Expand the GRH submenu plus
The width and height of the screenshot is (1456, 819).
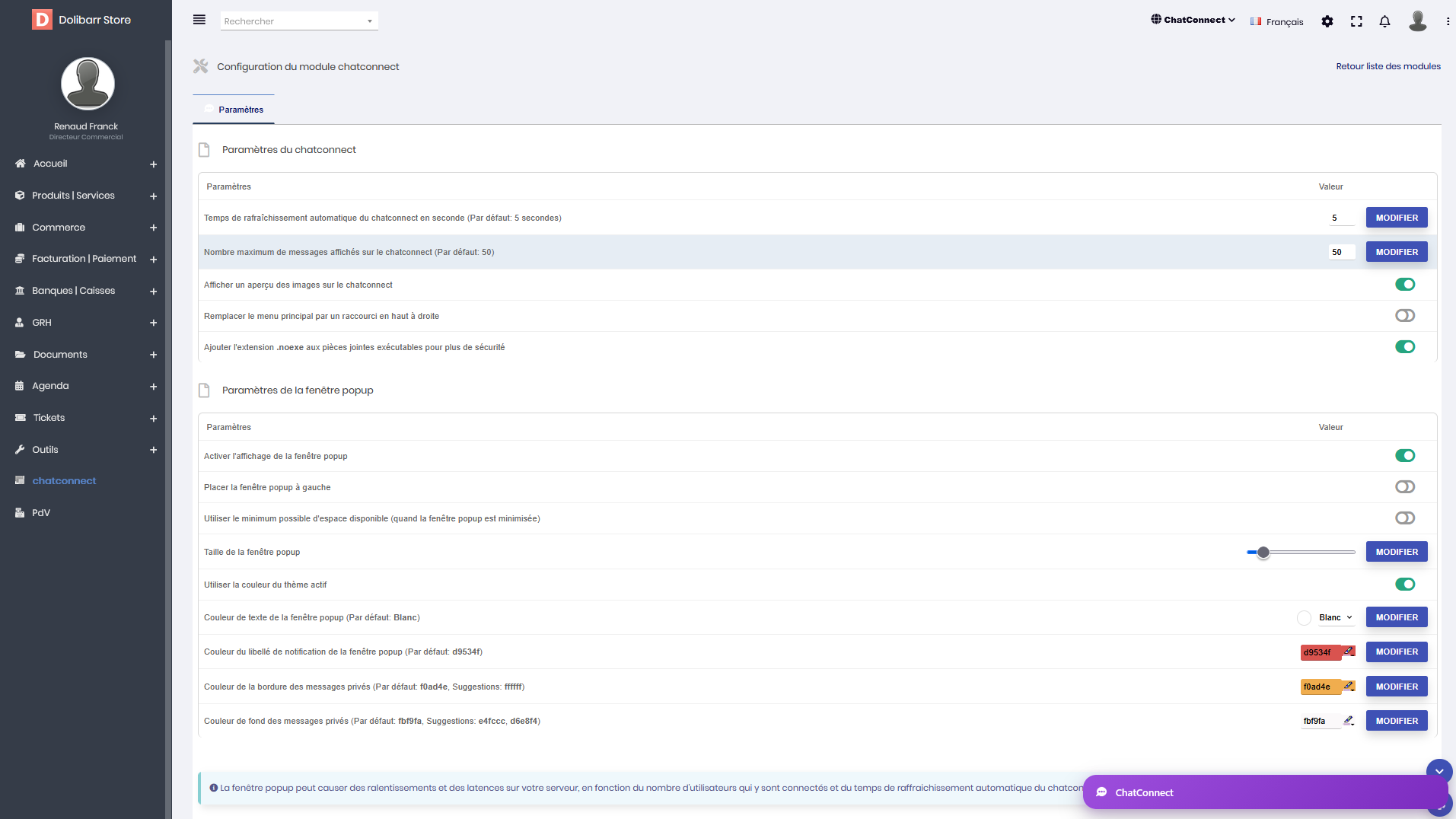(x=153, y=323)
